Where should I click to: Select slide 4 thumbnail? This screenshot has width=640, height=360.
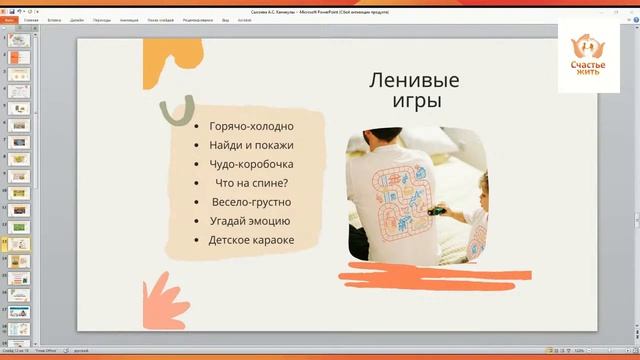click(19, 91)
